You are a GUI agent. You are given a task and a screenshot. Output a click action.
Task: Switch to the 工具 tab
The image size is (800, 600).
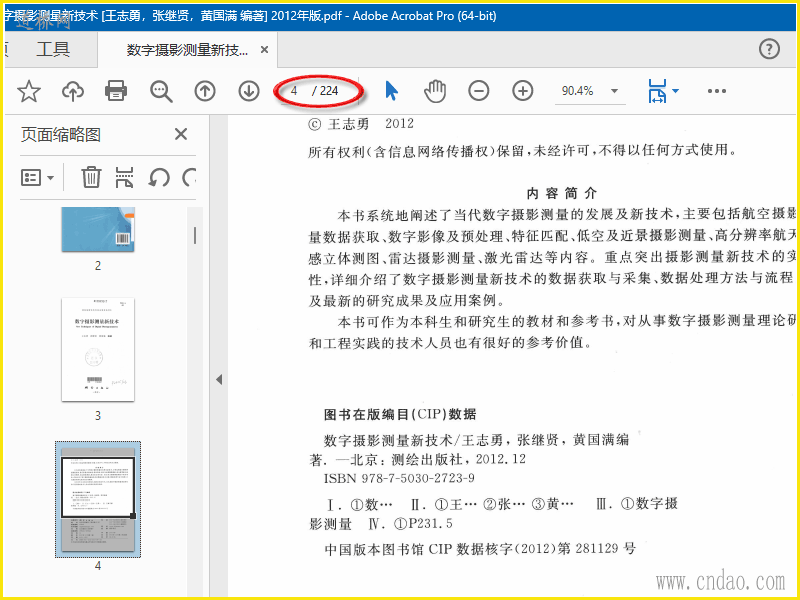pyautogui.click(x=53, y=49)
